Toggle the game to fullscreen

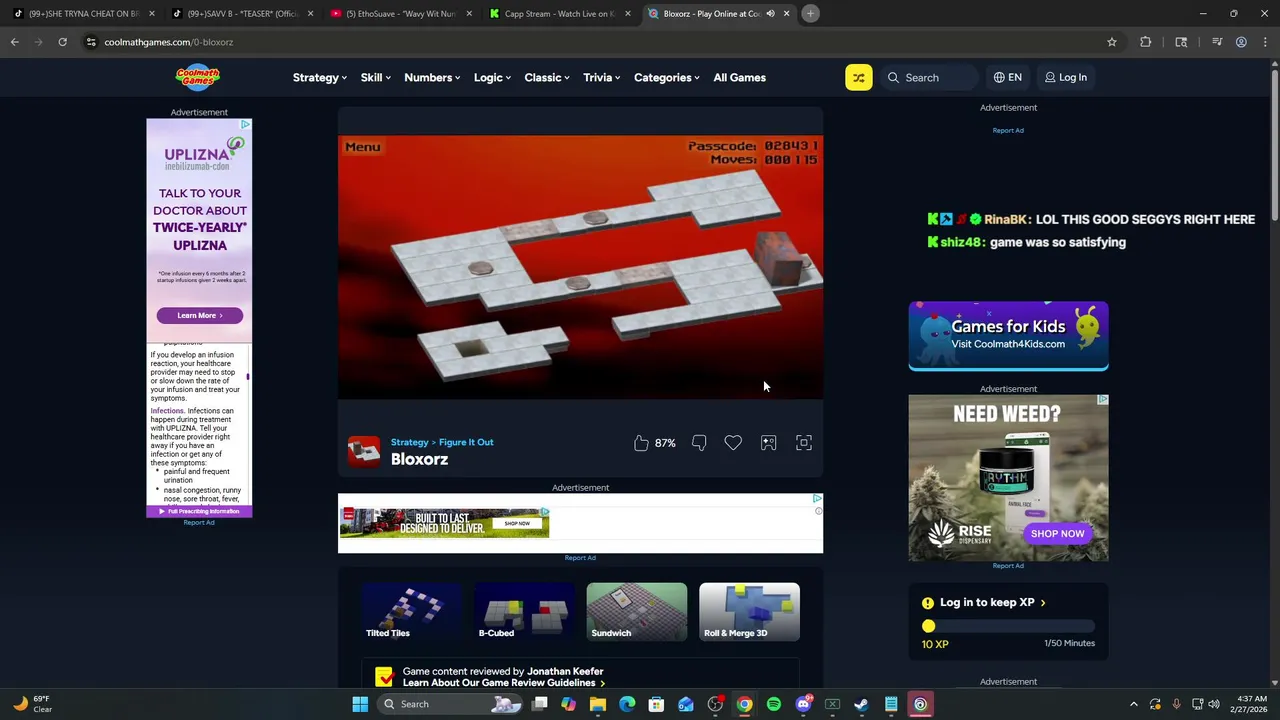804,442
